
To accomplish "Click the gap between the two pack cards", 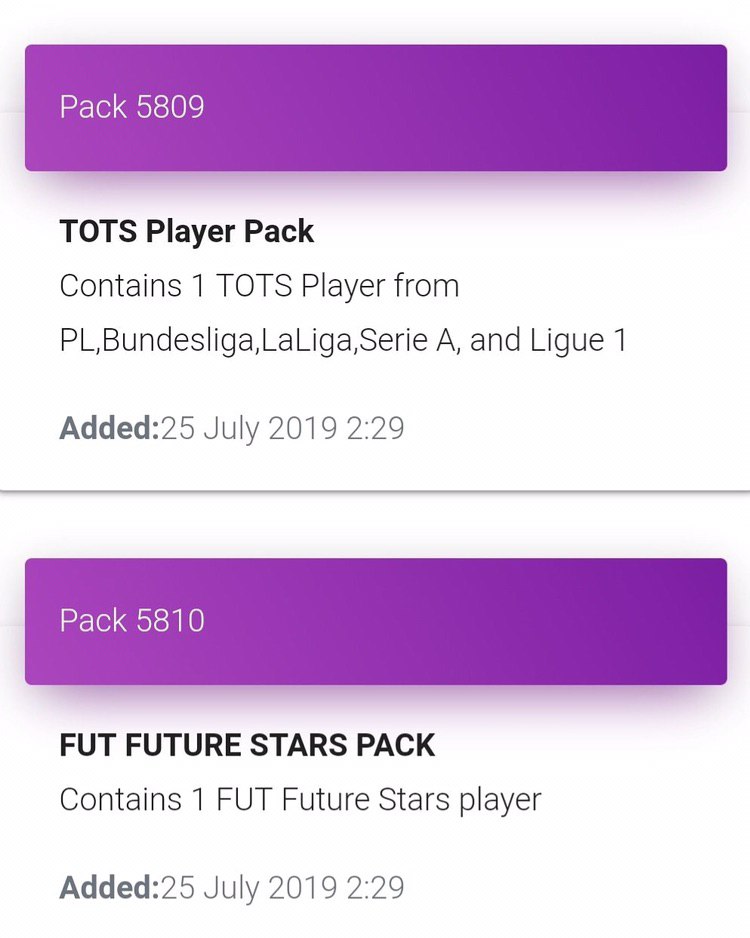I will click(x=375, y=522).
